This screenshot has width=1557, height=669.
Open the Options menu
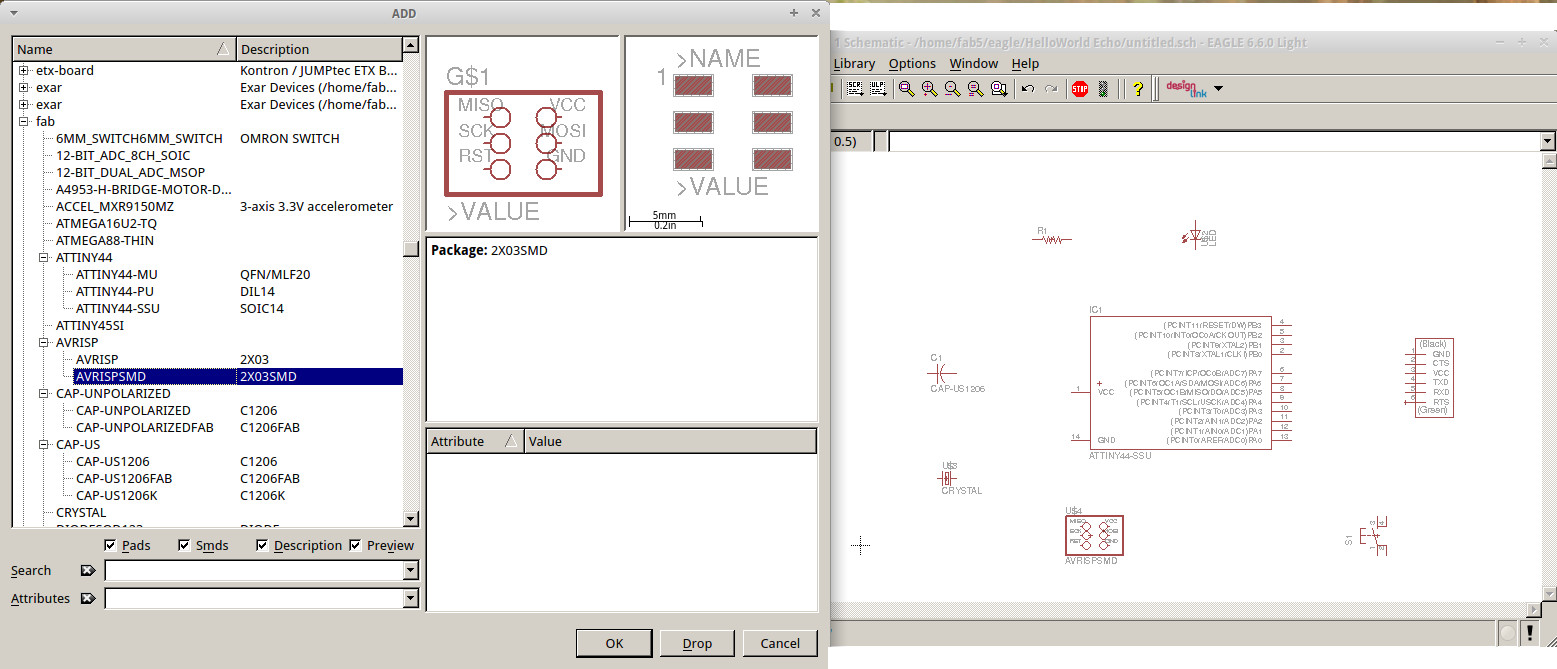coord(912,63)
